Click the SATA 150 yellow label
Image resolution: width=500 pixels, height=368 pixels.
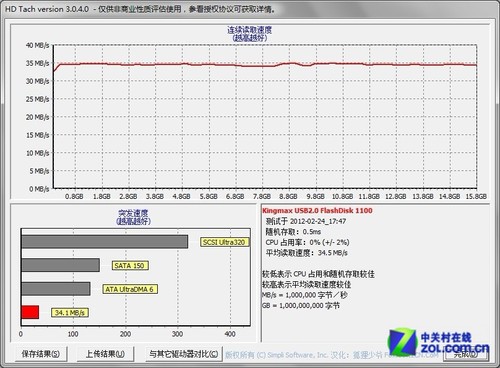click(130, 265)
